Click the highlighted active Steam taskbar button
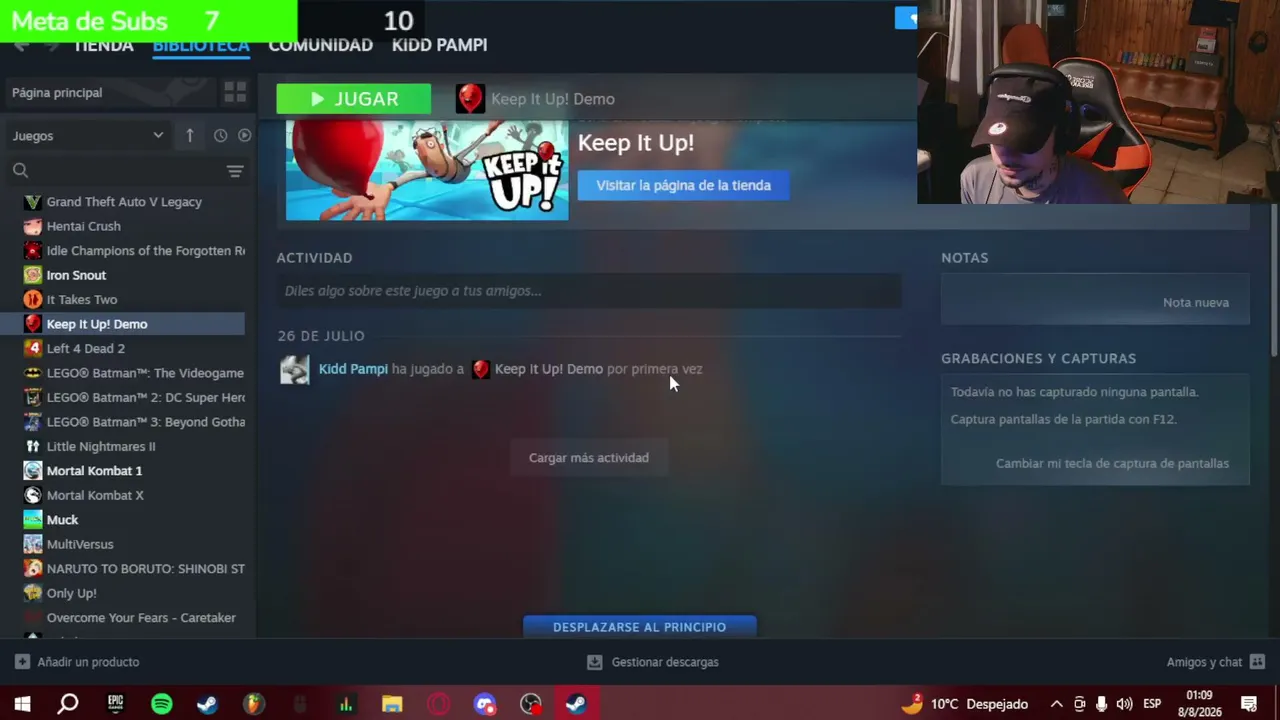Image resolution: width=1280 pixels, height=720 pixels. (x=576, y=704)
